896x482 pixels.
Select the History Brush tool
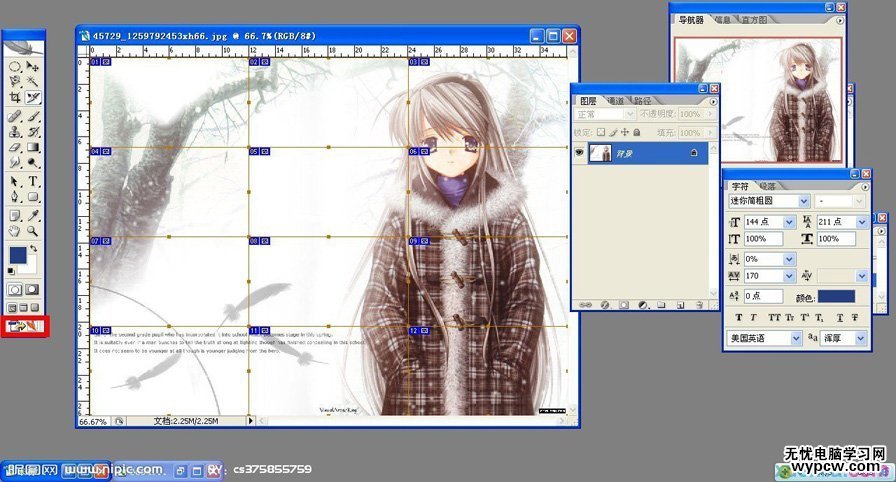(33, 132)
